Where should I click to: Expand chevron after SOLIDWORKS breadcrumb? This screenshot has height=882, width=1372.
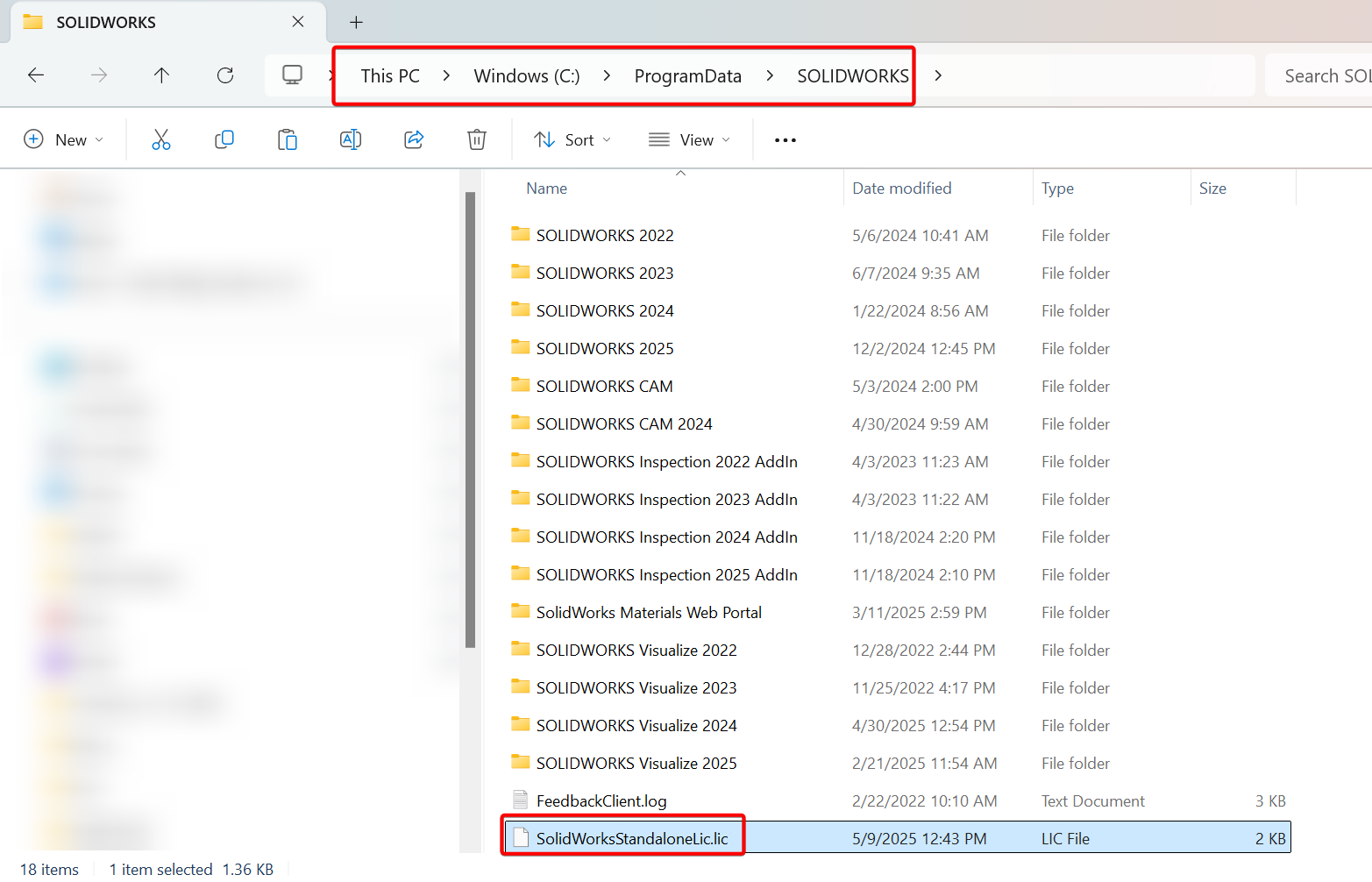938,76
